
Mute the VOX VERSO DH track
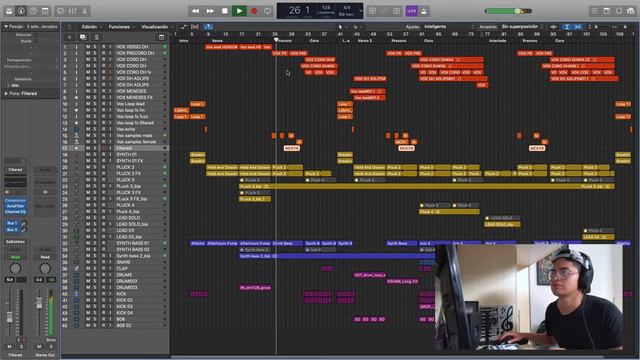(x=88, y=47)
